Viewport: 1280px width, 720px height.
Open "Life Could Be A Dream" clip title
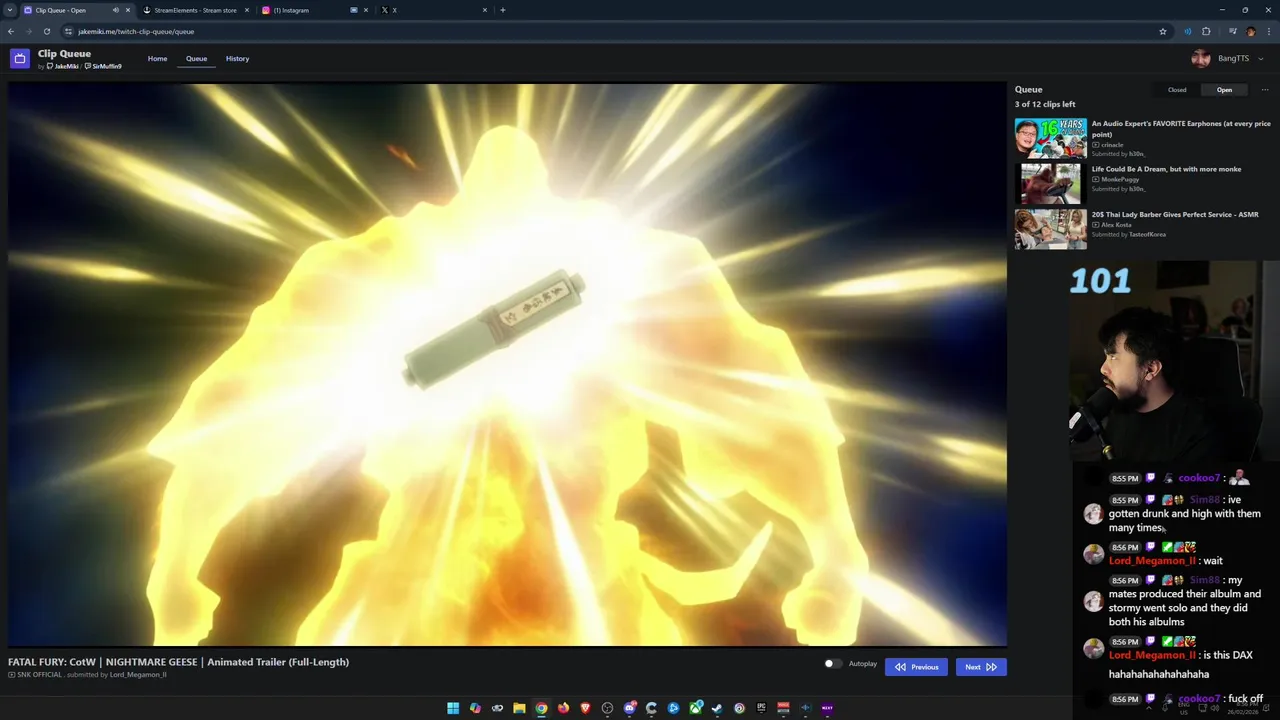pos(1166,169)
